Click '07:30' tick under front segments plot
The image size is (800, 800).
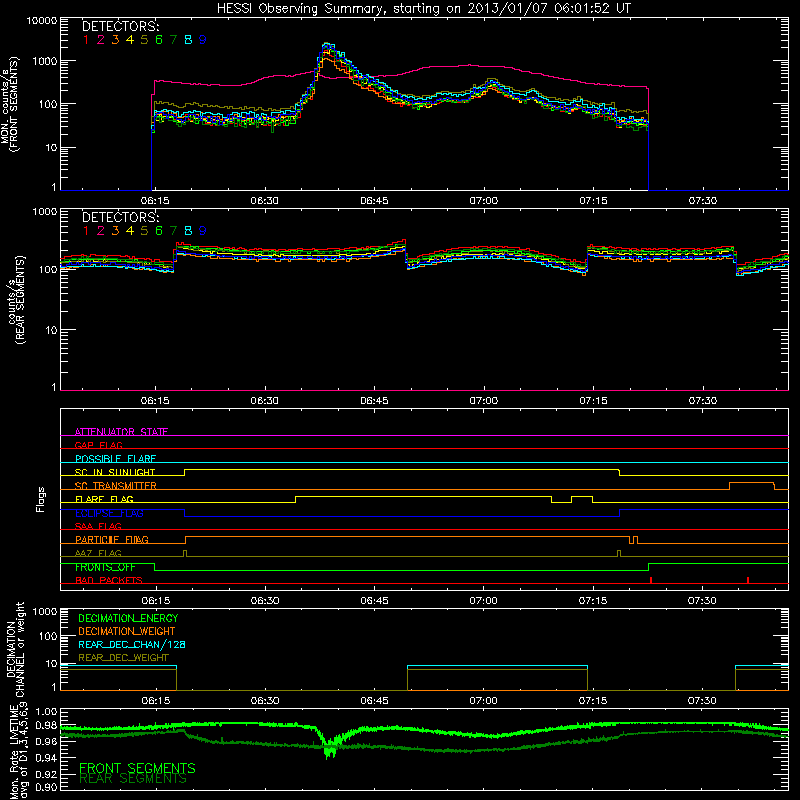[x=703, y=201]
